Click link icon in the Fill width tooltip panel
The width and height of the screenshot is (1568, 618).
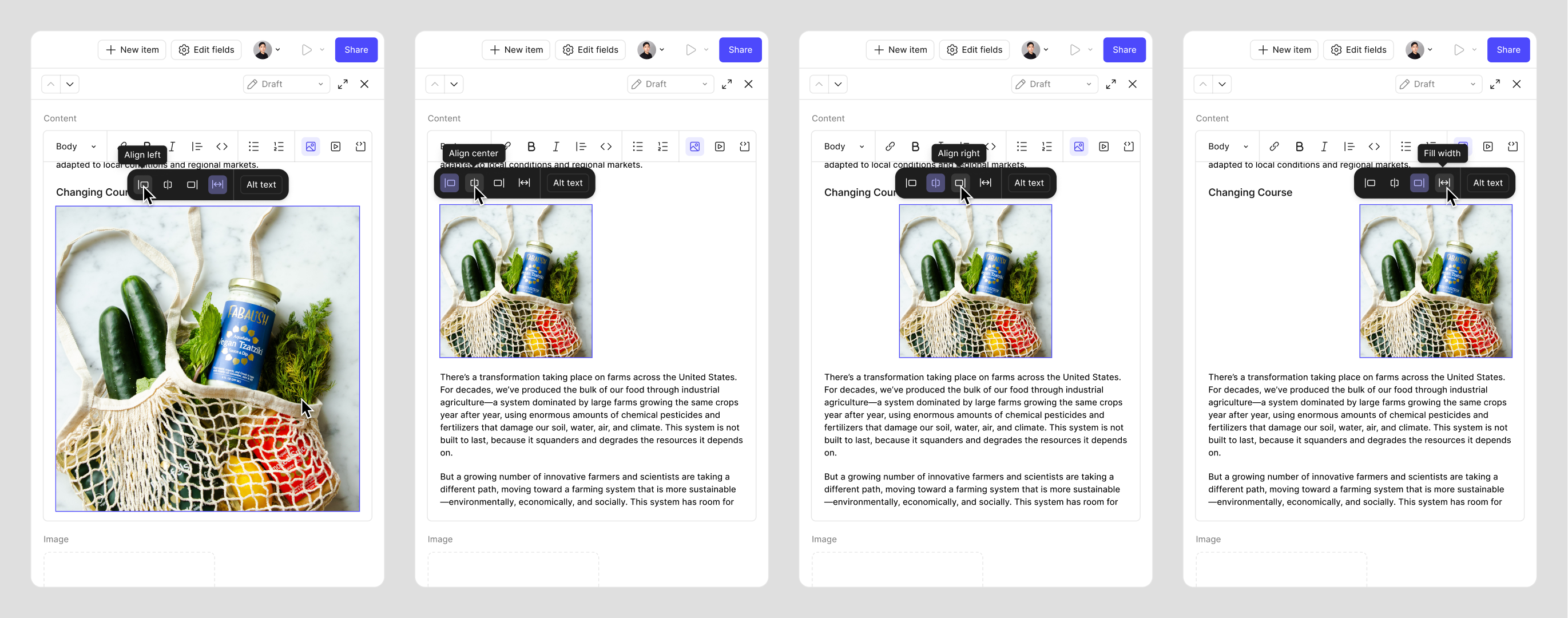1274,146
